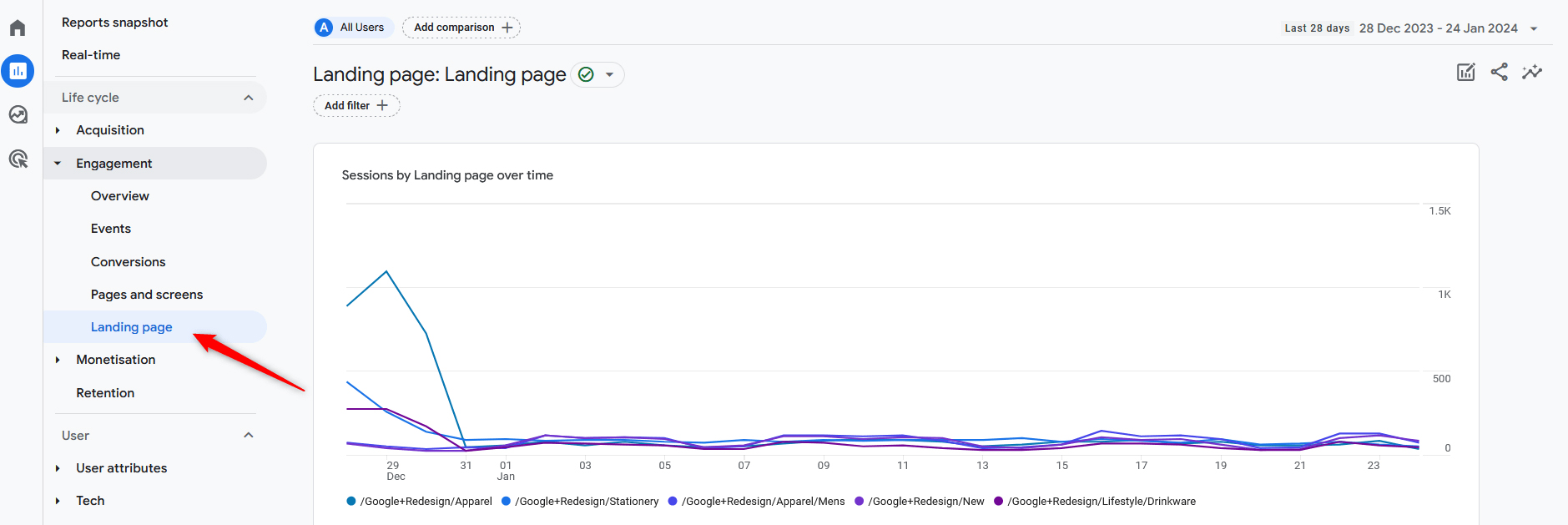Screen dimensions: 1568x525
Task: Expand the Tech tree arrow
Action: [x=58, y=501]
